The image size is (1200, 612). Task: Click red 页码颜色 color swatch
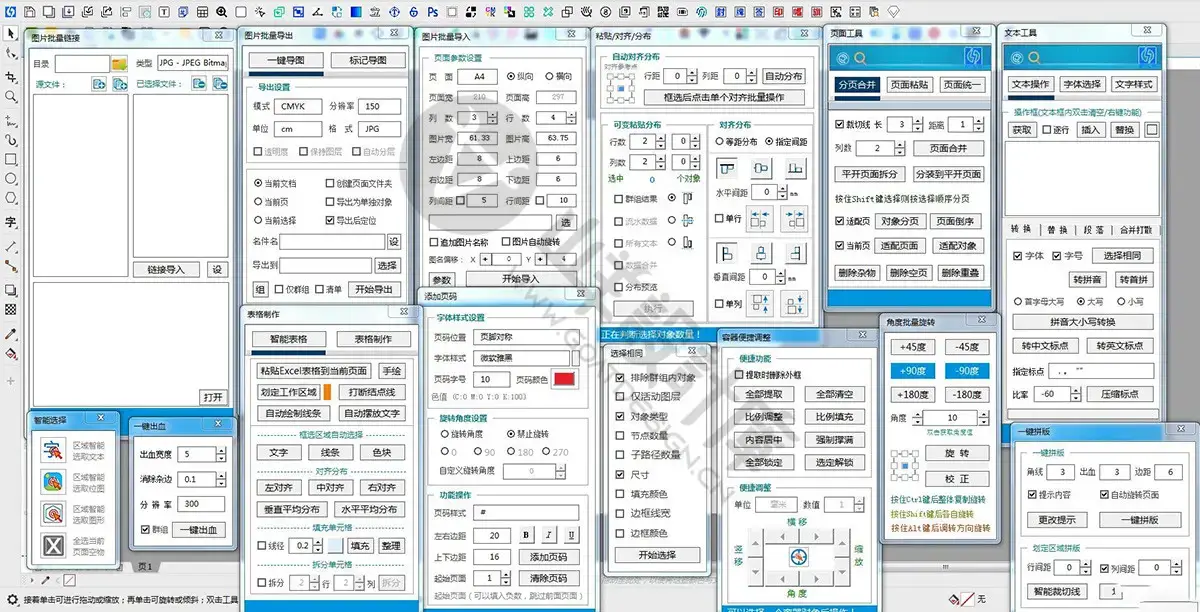click(564, 379)
